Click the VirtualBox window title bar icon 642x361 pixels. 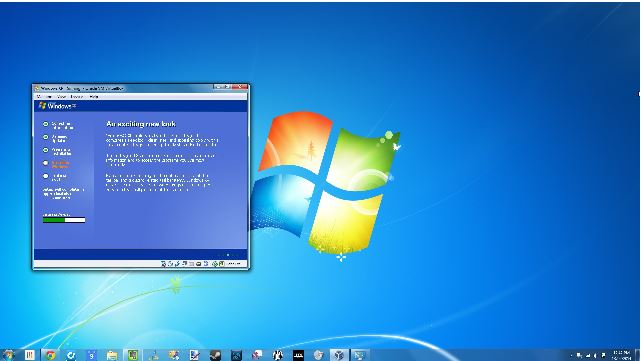(37, 88)
